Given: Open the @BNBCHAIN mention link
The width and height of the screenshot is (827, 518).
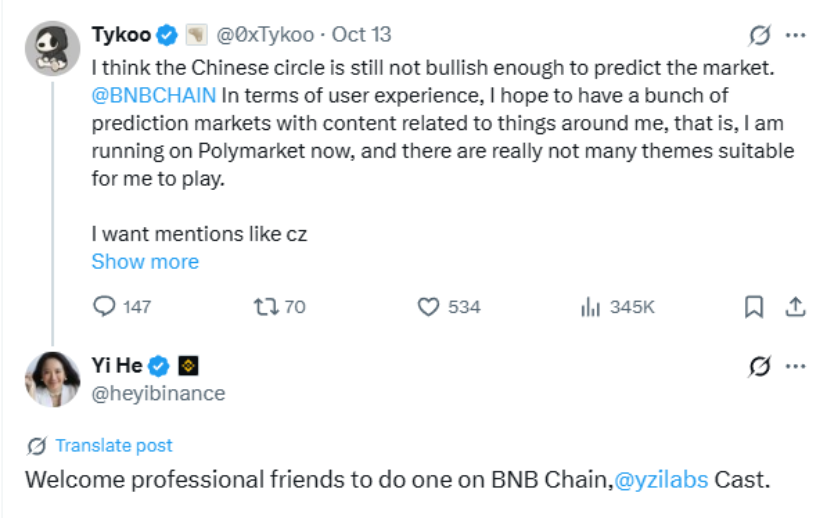Looking at the screenshot, I should [154, 96].
